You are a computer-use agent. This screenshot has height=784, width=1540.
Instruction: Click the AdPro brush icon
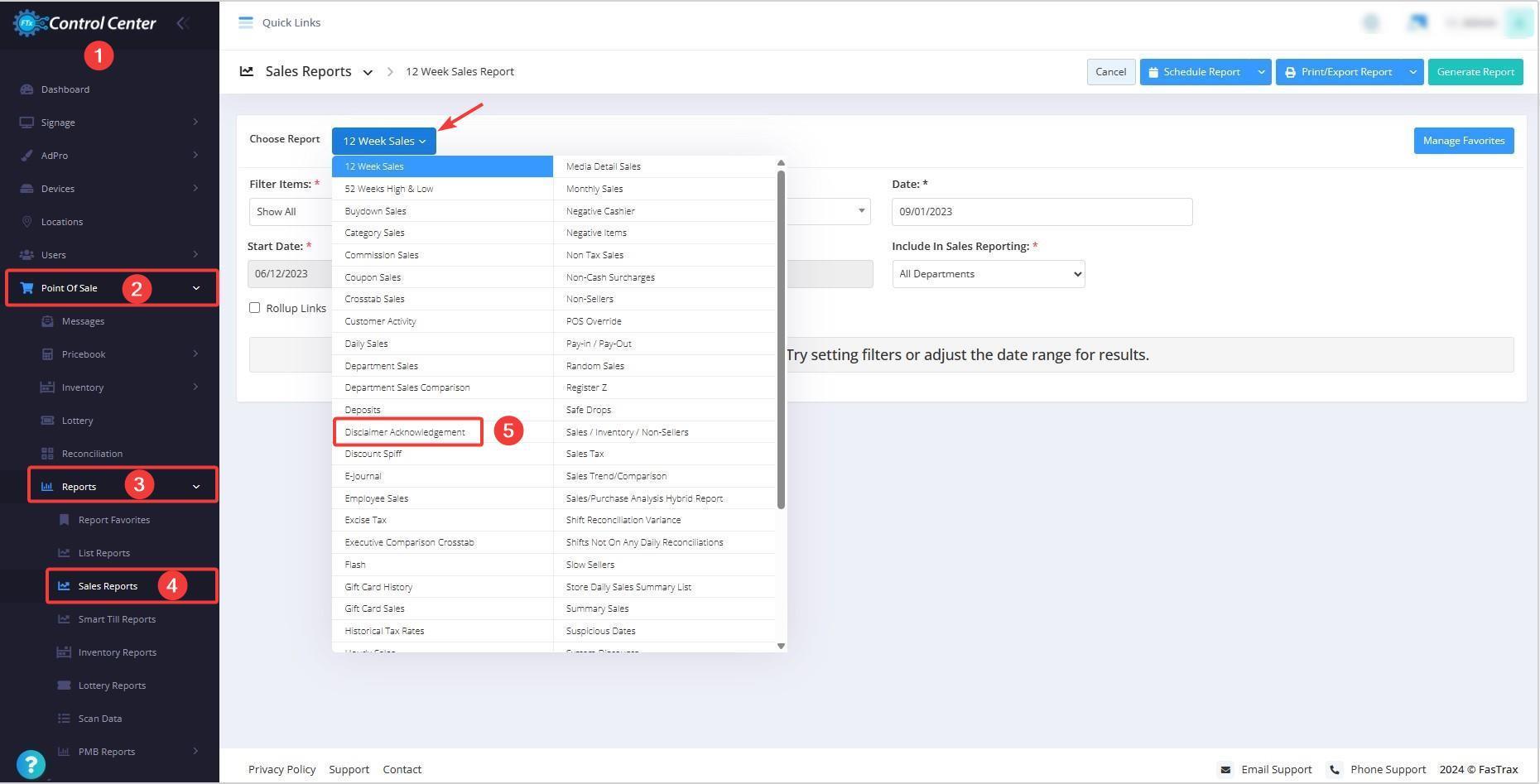pyautogui.click(x=26, y=156)
